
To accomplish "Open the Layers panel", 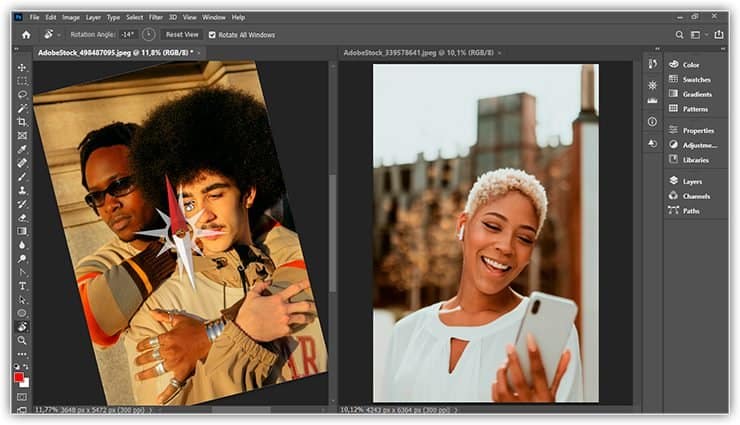I will click(691, 181).
